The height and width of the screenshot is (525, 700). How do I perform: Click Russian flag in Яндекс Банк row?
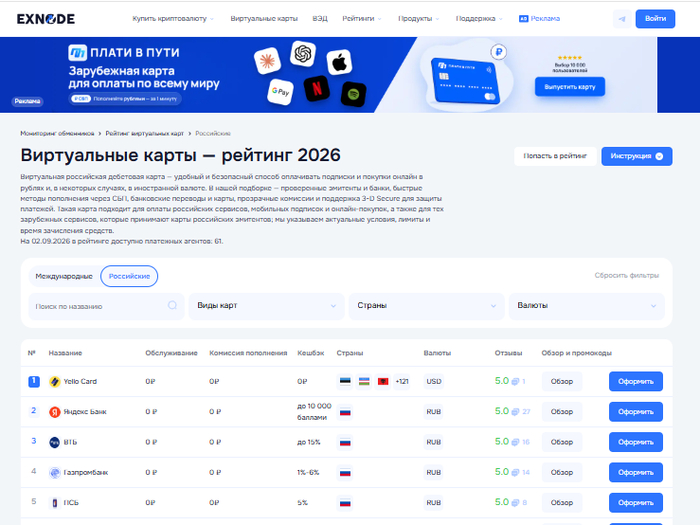coord(345,412)
